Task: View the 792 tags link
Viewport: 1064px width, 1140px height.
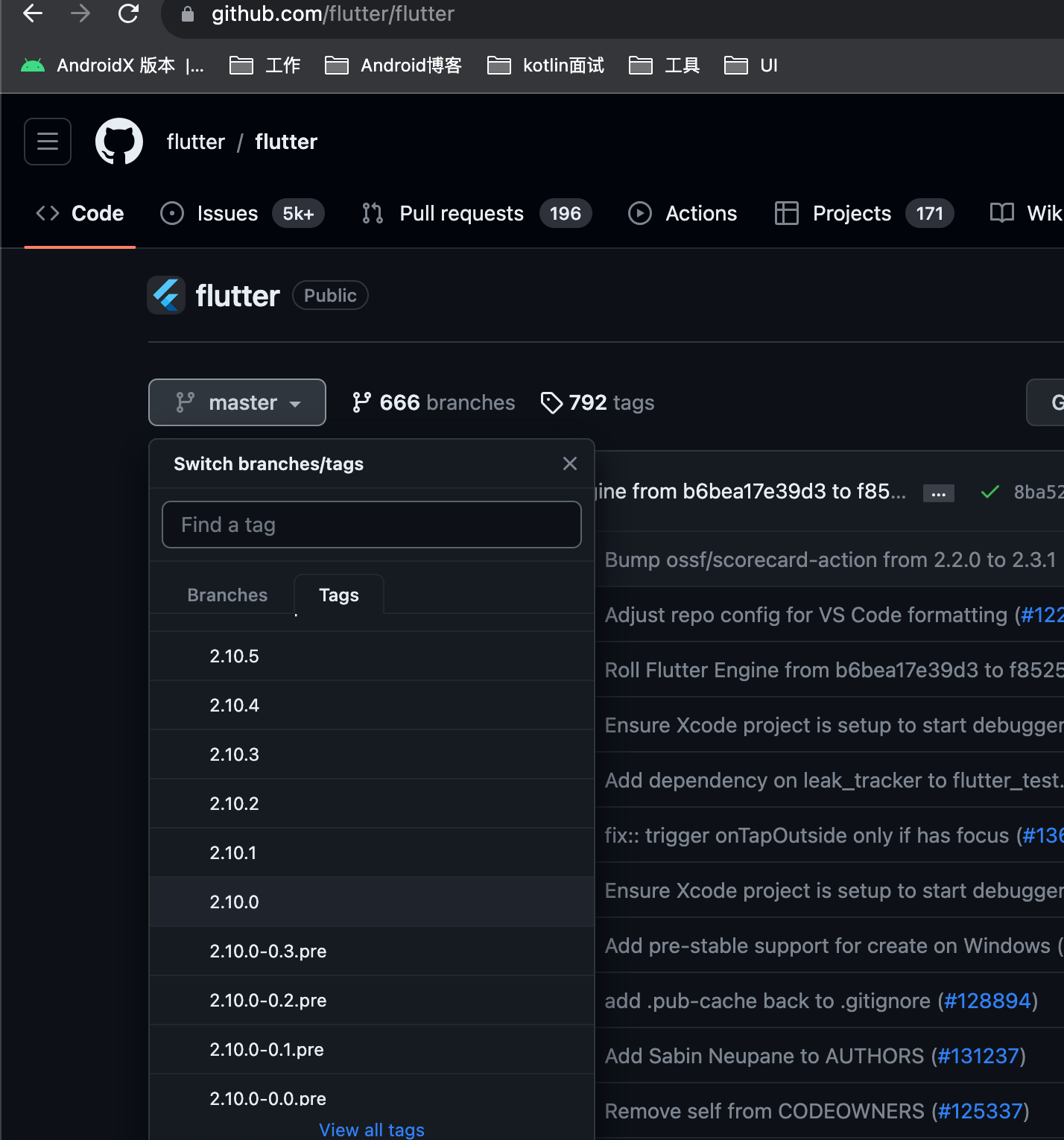Action: pyautogui.click(x=598, y=402)
